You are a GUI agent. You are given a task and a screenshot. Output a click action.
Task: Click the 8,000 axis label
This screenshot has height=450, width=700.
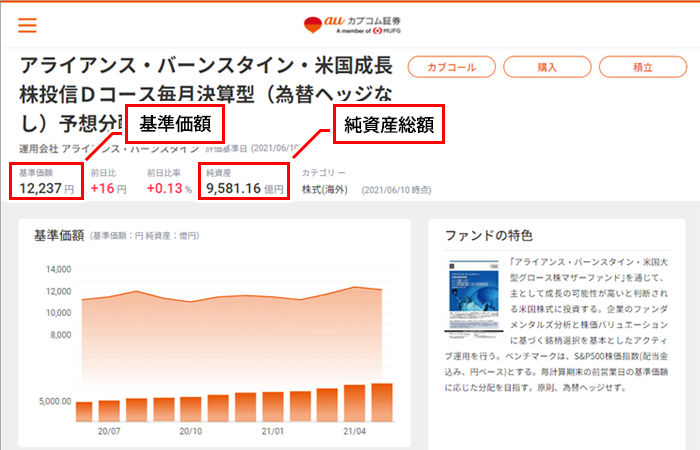tap(61, 335)
